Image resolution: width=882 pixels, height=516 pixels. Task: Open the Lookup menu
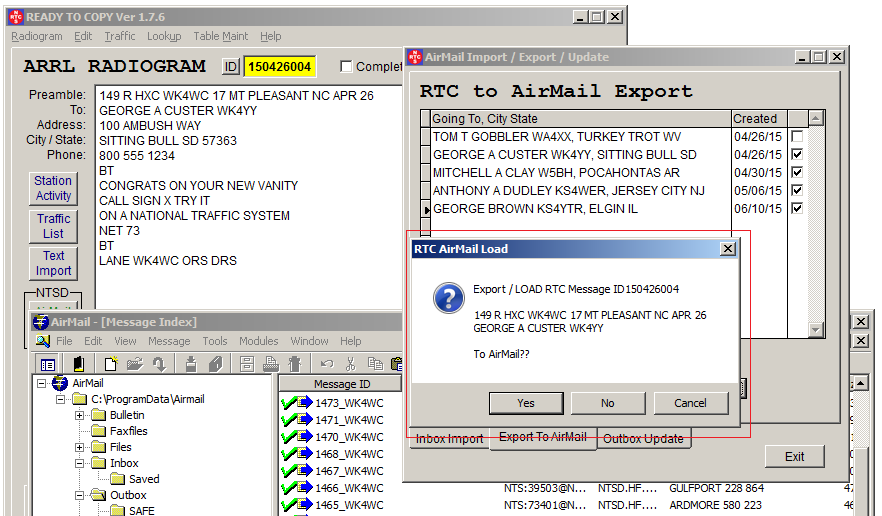pyautogui.click(x=164, y=36)
